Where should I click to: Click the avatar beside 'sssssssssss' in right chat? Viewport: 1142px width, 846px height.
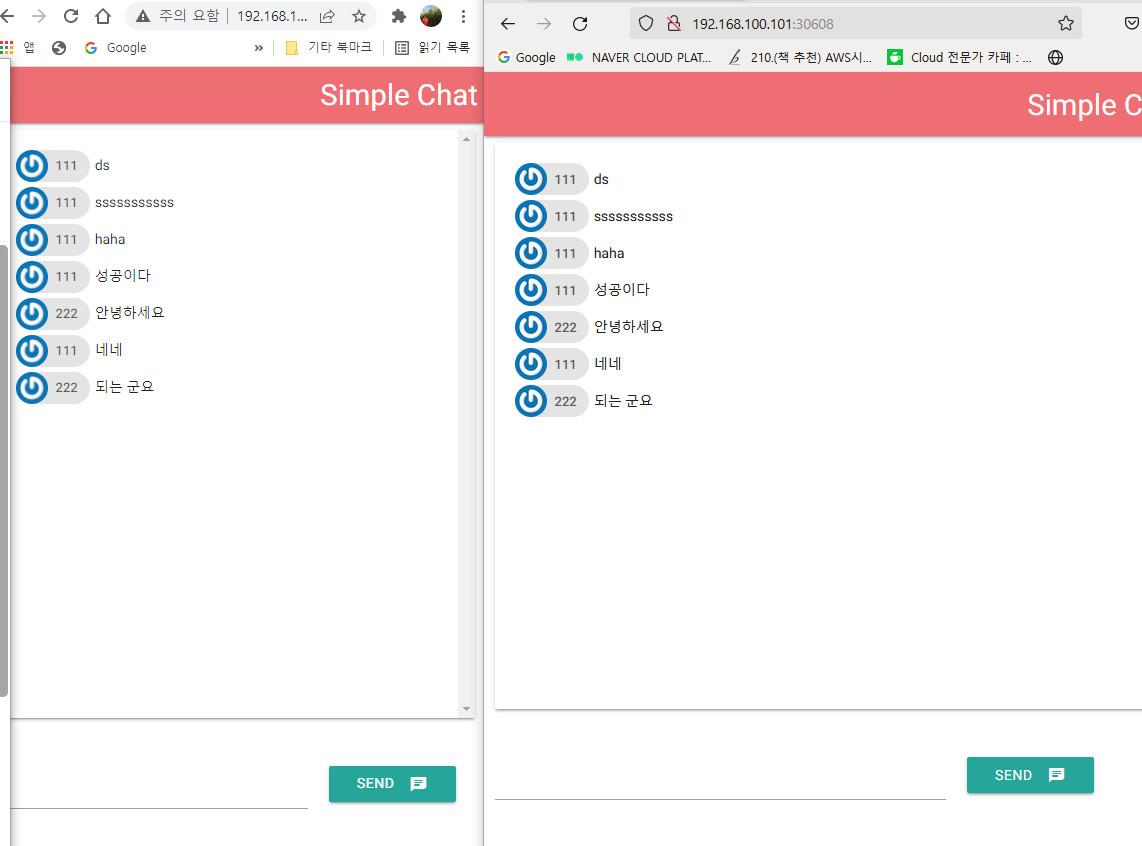pos(531,216)
